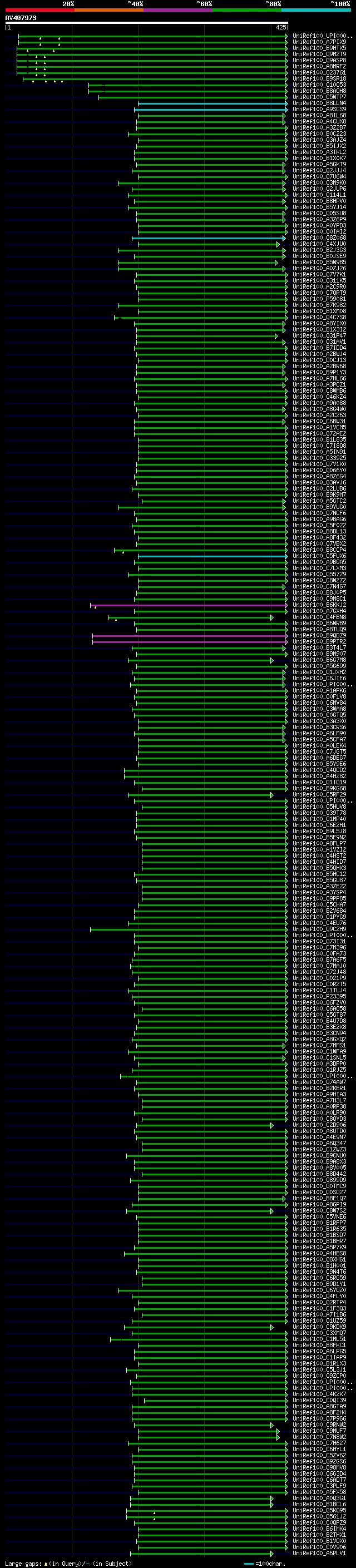
Task: Click hit UniRef100_O23761
Action: click(x=319, y=72)
